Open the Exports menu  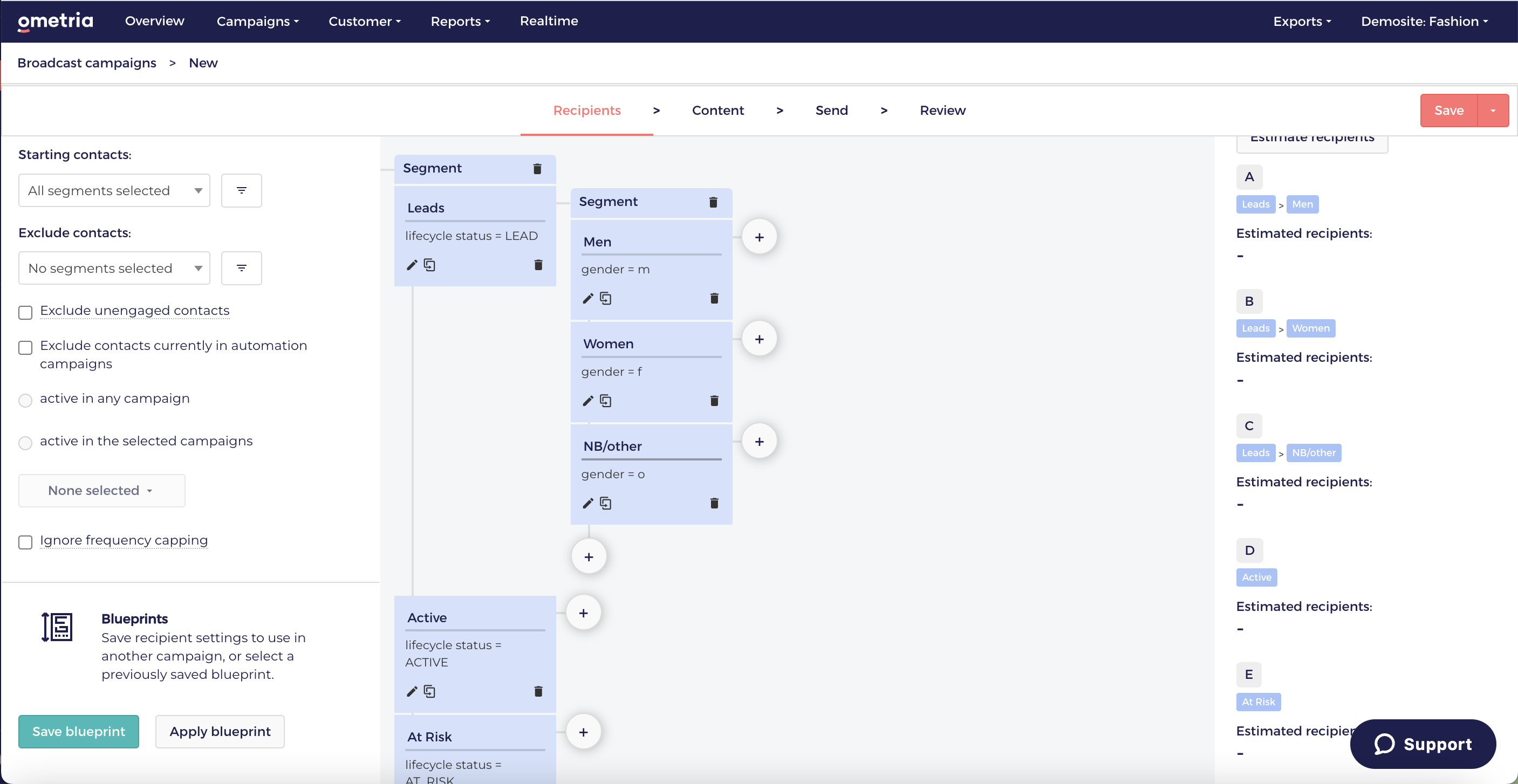pyautogui.click(x=1302, y=21)
